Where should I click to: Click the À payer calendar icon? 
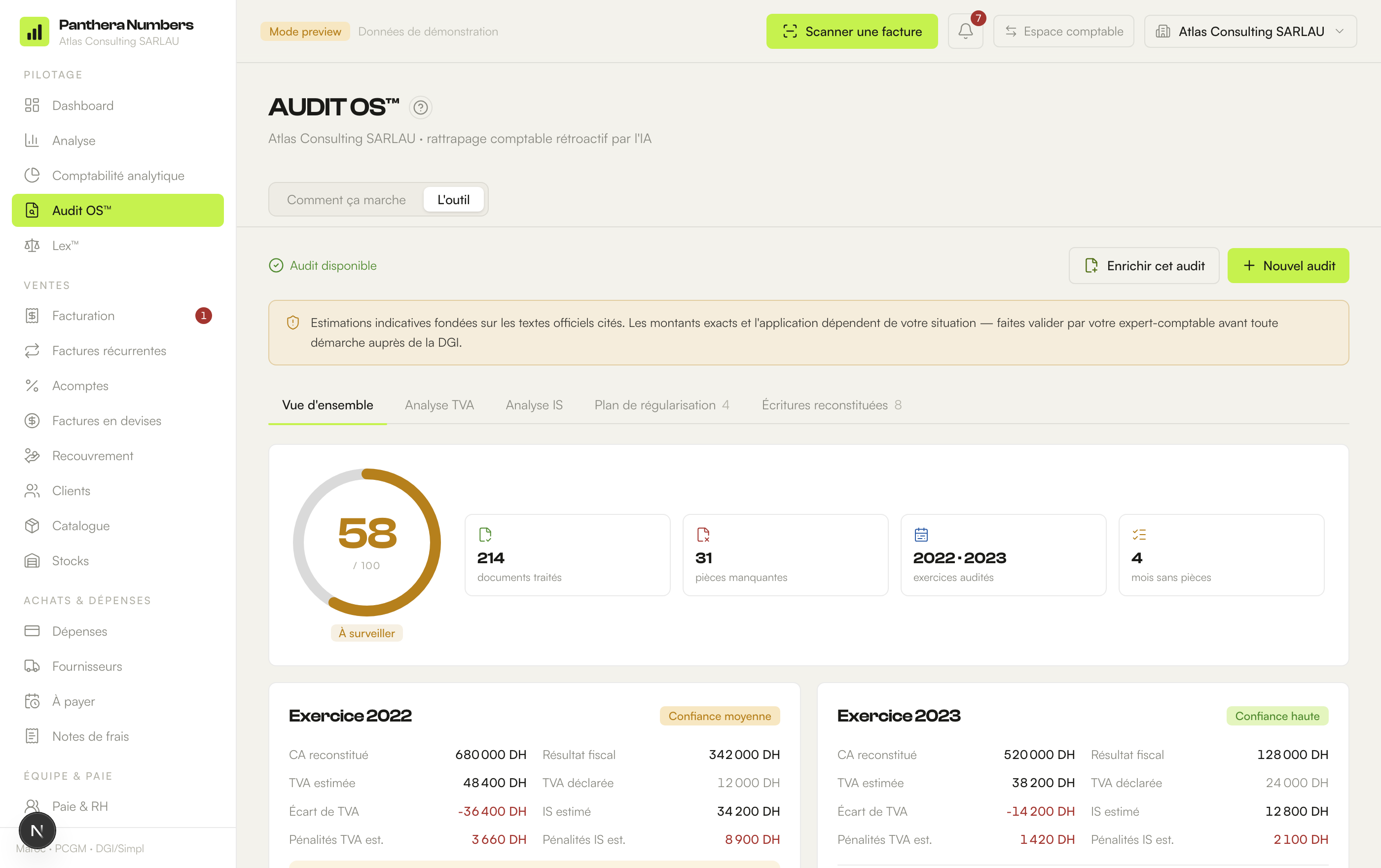point(32,701)
